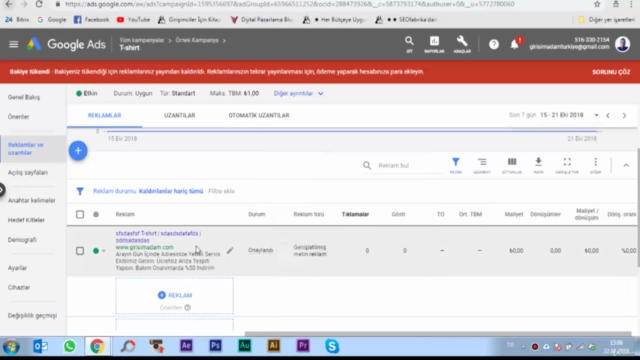The width and height of the screenshot is (640, 360).
Task: Go to next date range
Action: (x=624, y=116)
